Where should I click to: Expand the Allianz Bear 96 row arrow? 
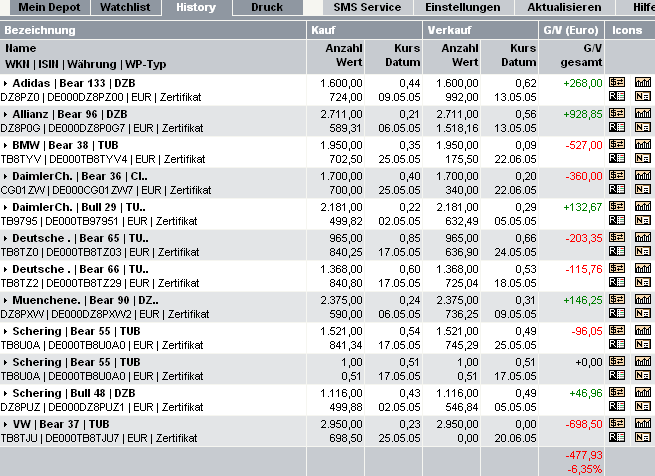click(x=5, y=114)
